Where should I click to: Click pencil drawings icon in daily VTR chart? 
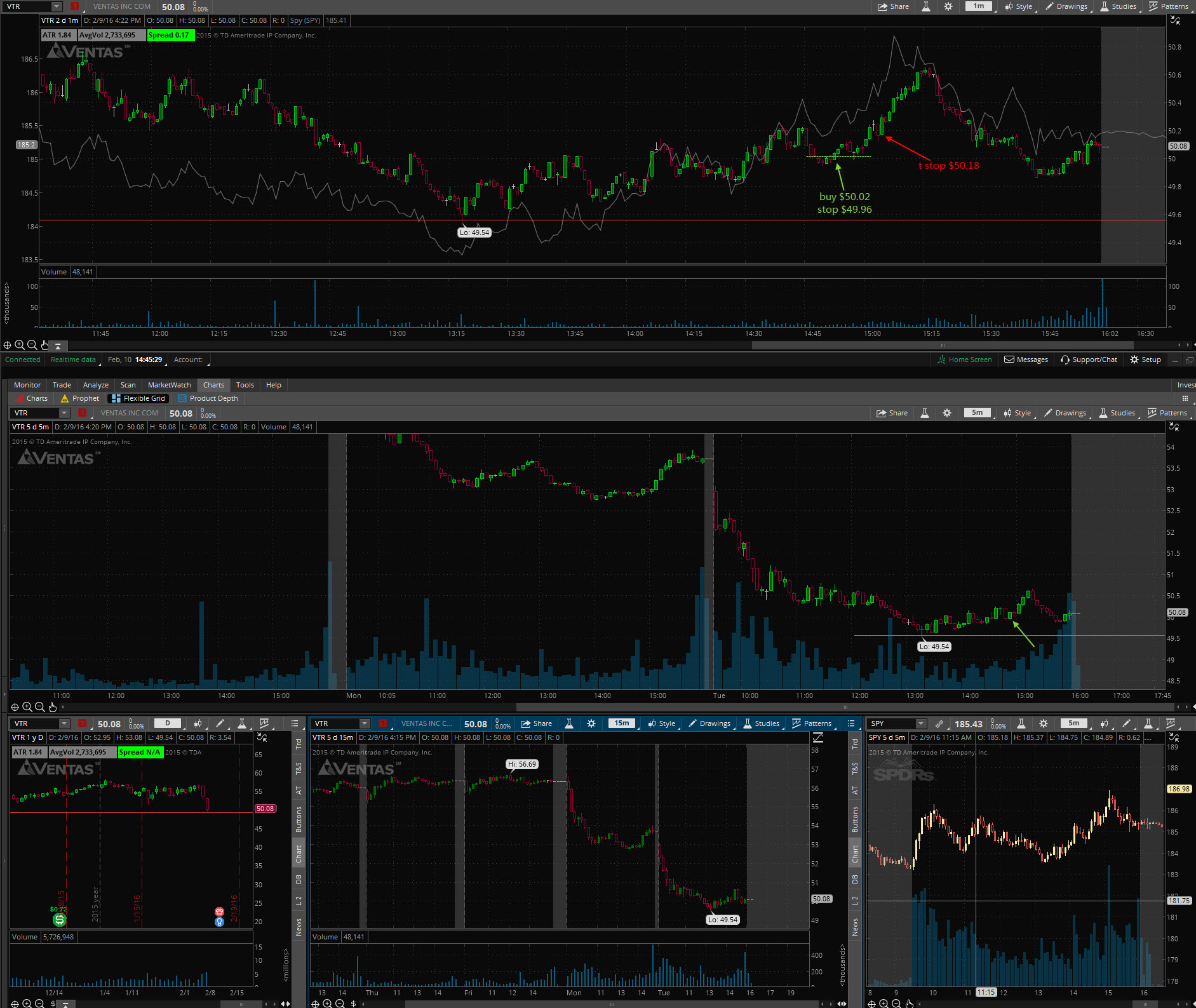220,723
